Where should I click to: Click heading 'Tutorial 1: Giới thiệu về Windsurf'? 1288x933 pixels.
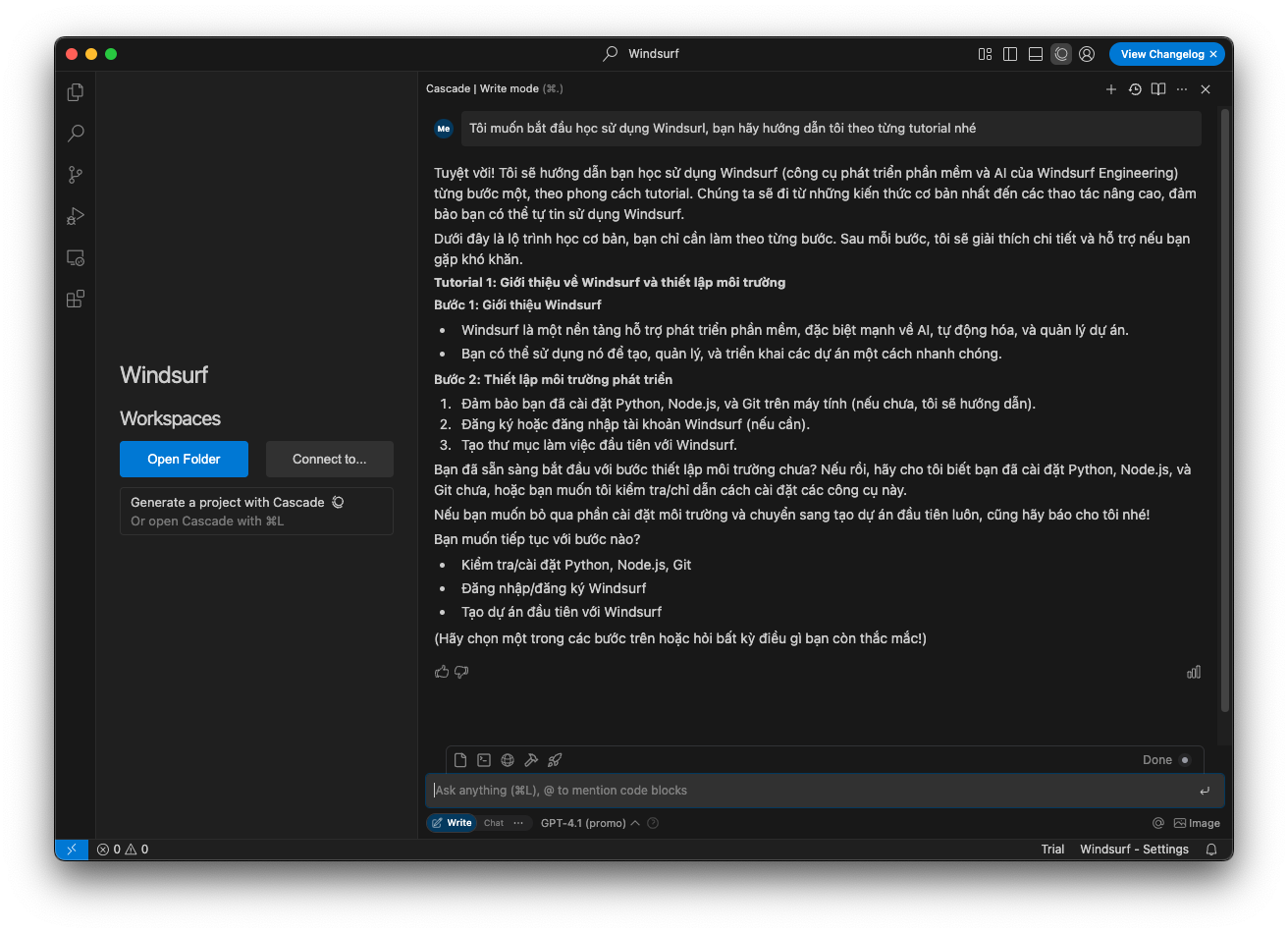pos(610,283)
